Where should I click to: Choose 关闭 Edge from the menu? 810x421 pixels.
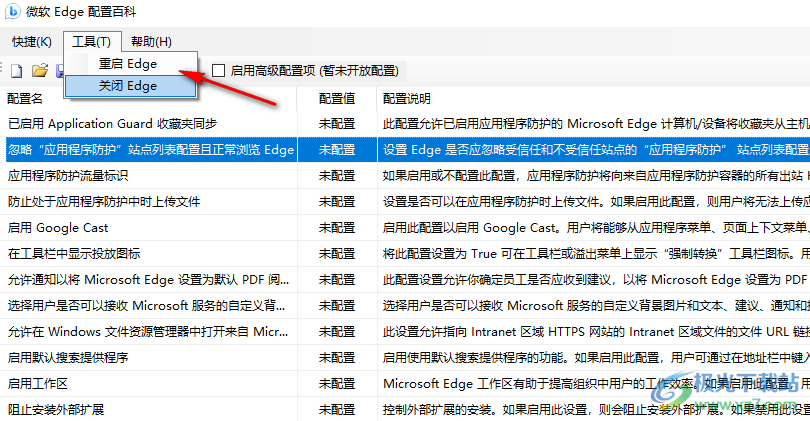pos(130,86)
